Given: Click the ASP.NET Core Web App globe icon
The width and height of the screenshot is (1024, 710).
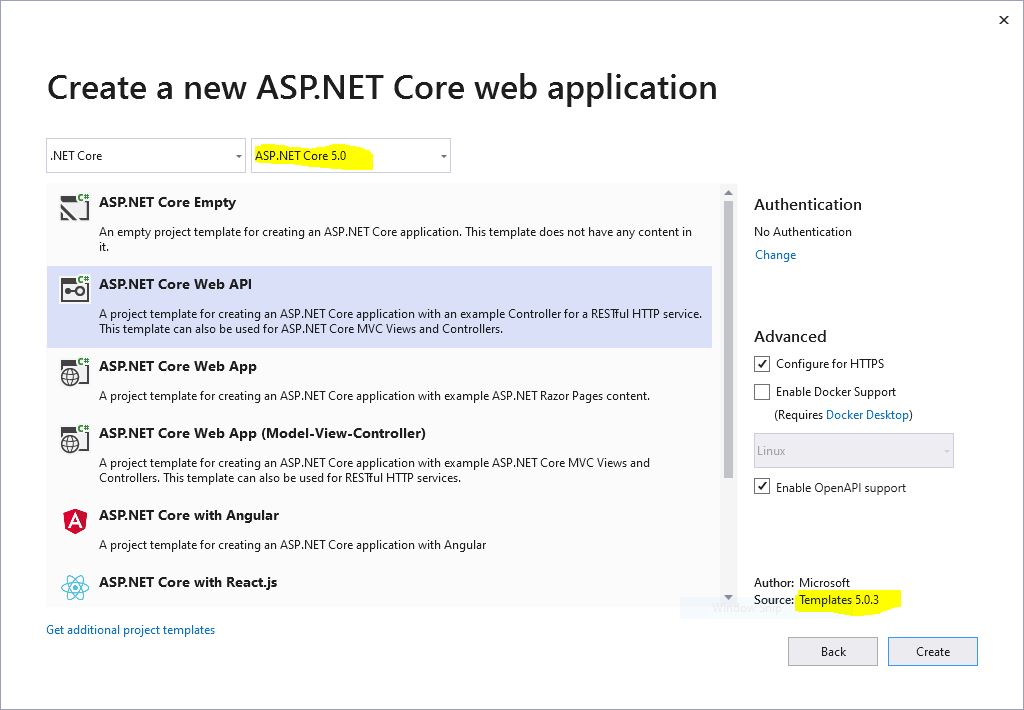Looking at the screenshot, I should pos(73,372).
